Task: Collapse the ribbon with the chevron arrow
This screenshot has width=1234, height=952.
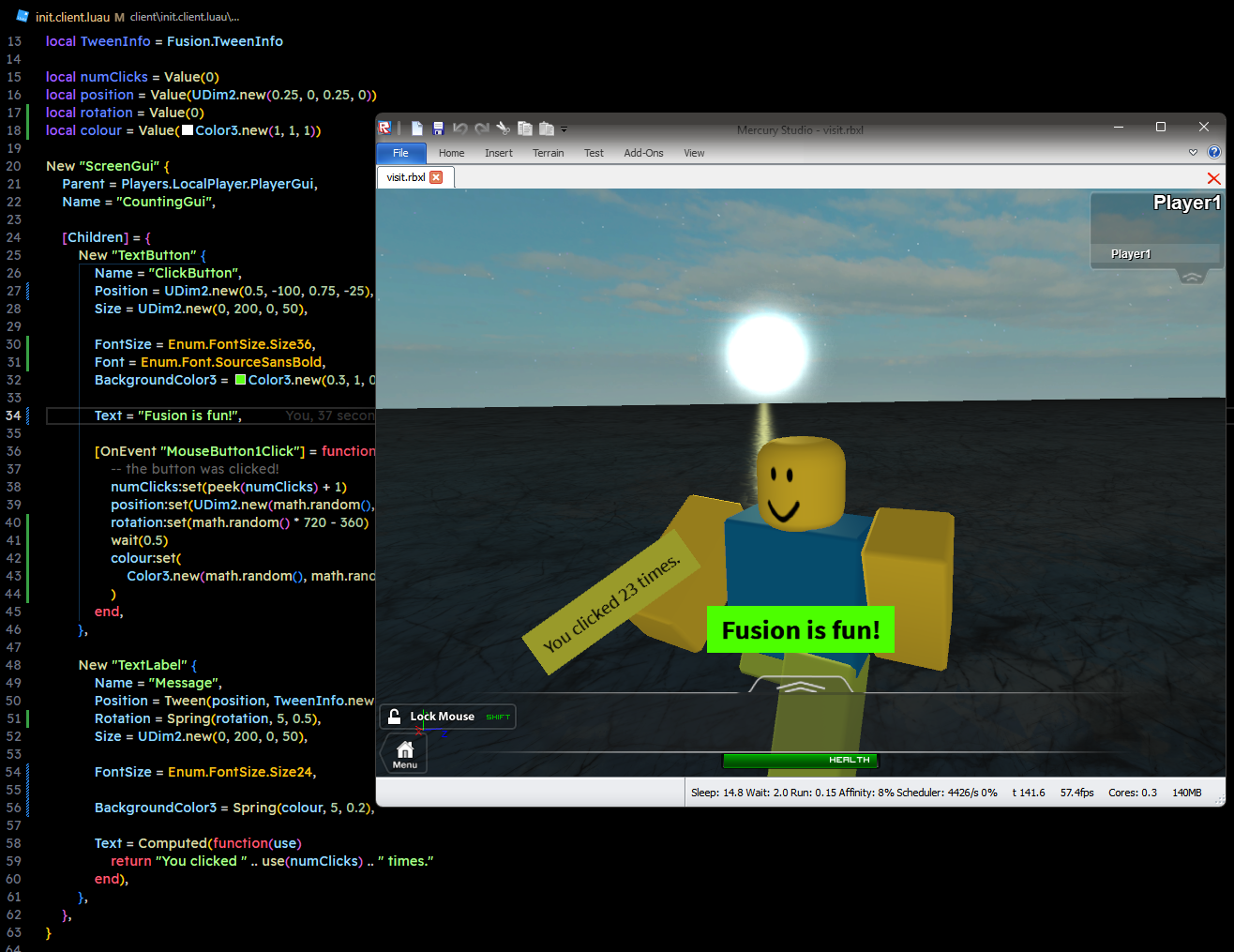Action: click(x=1193, y=152)
